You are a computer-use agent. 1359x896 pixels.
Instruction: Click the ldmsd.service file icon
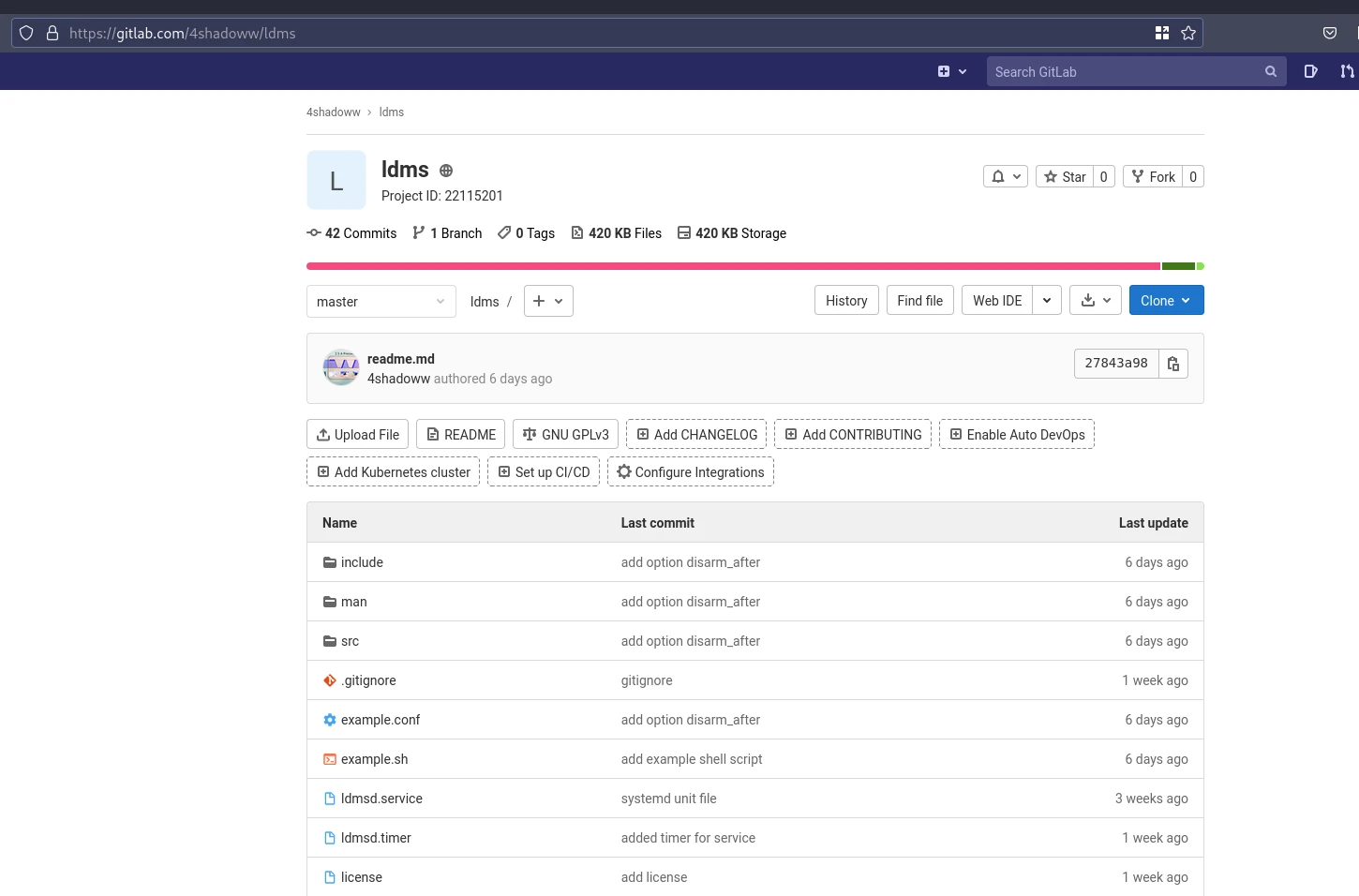coord(330,799)
